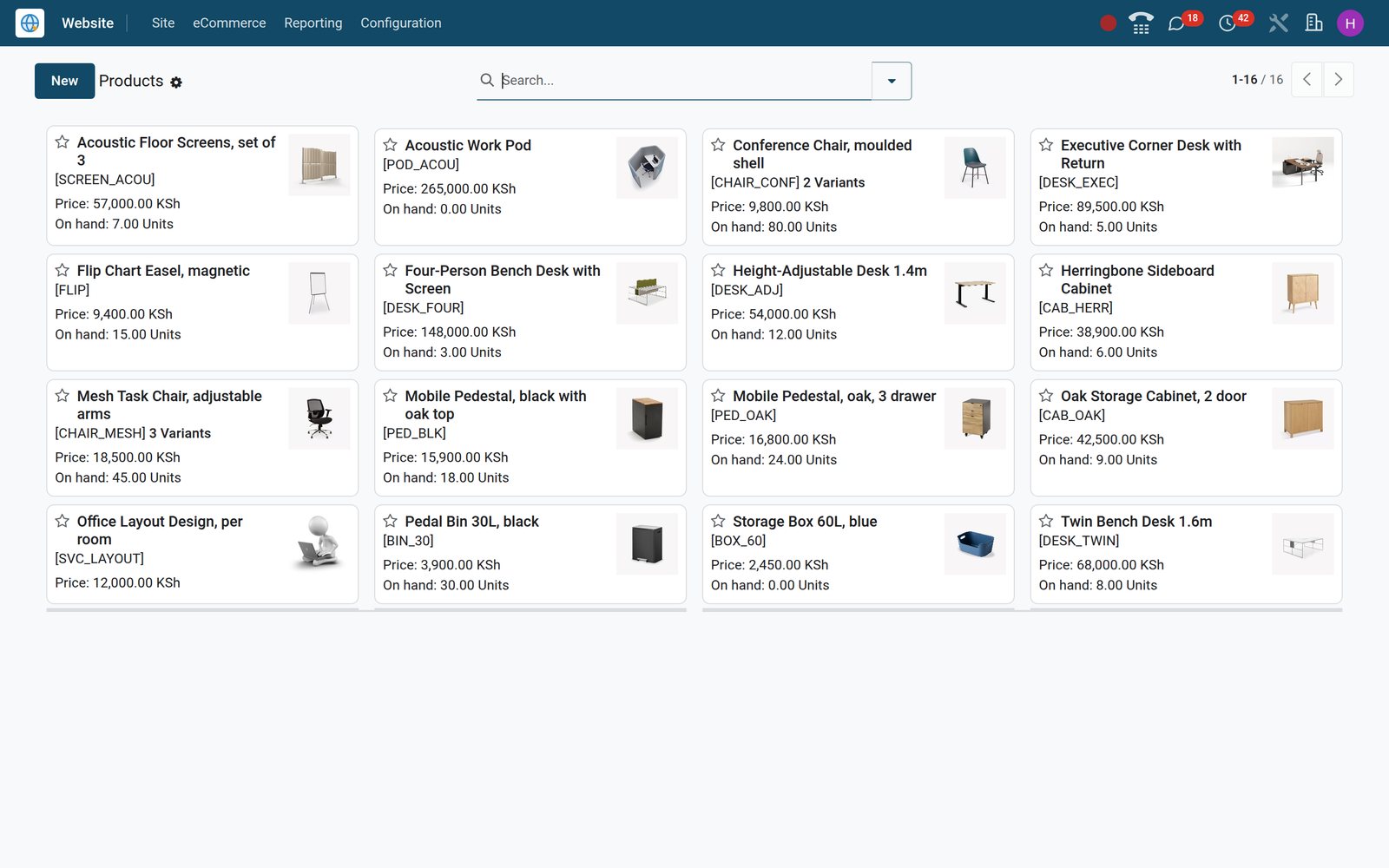Screen dimensions: 1389x868
Task: Favorite Acoustic Floor Screens with its star
Action: tap(63, 141)
